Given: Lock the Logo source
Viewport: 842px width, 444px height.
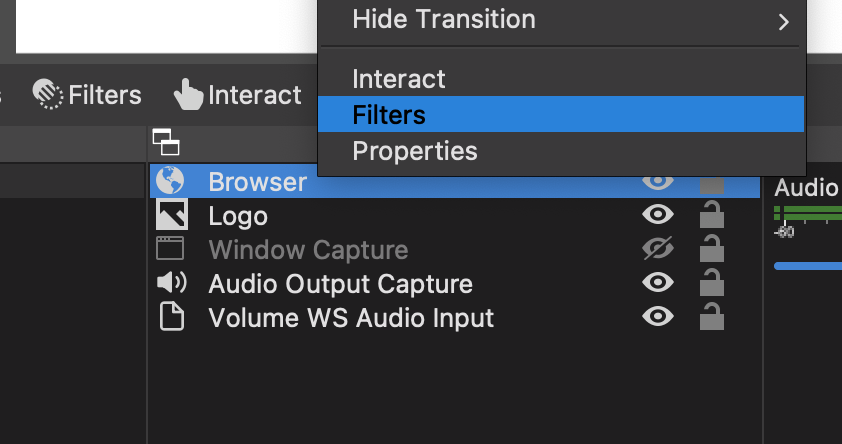Looking at the screenshot, I should pos(712,214).
